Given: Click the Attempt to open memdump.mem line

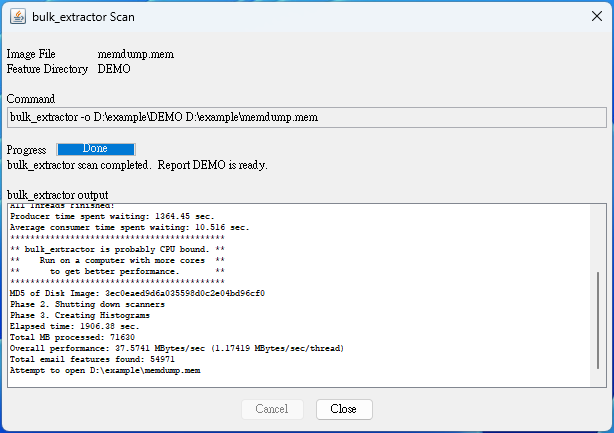Looking at the screenshot, I should 105,370.
